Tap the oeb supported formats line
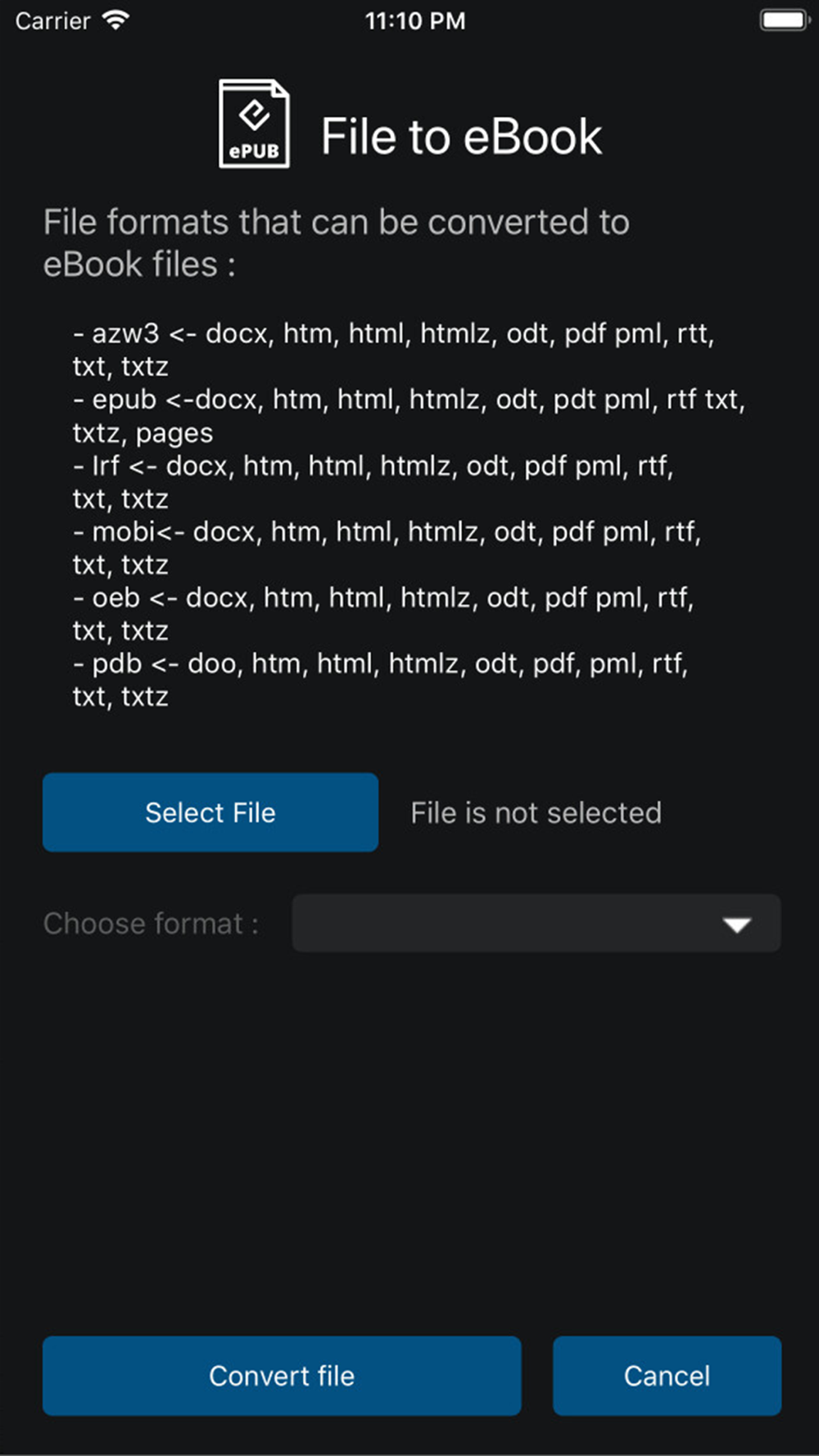Viewport: 819px width, 1456px height. coord(383,614)
